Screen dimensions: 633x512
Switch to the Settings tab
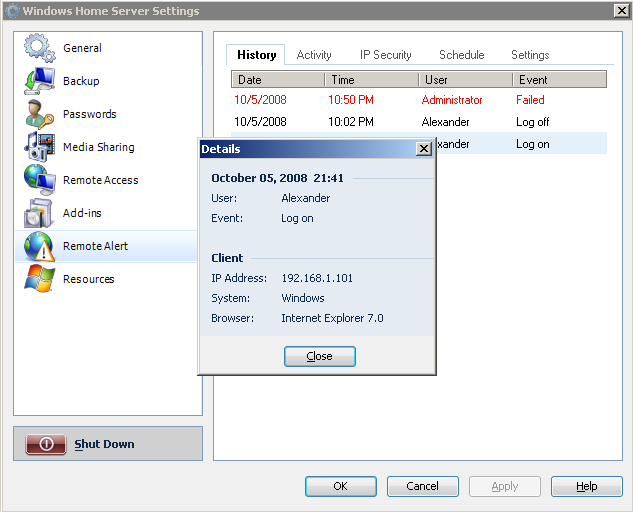click(x=530, y=55)
